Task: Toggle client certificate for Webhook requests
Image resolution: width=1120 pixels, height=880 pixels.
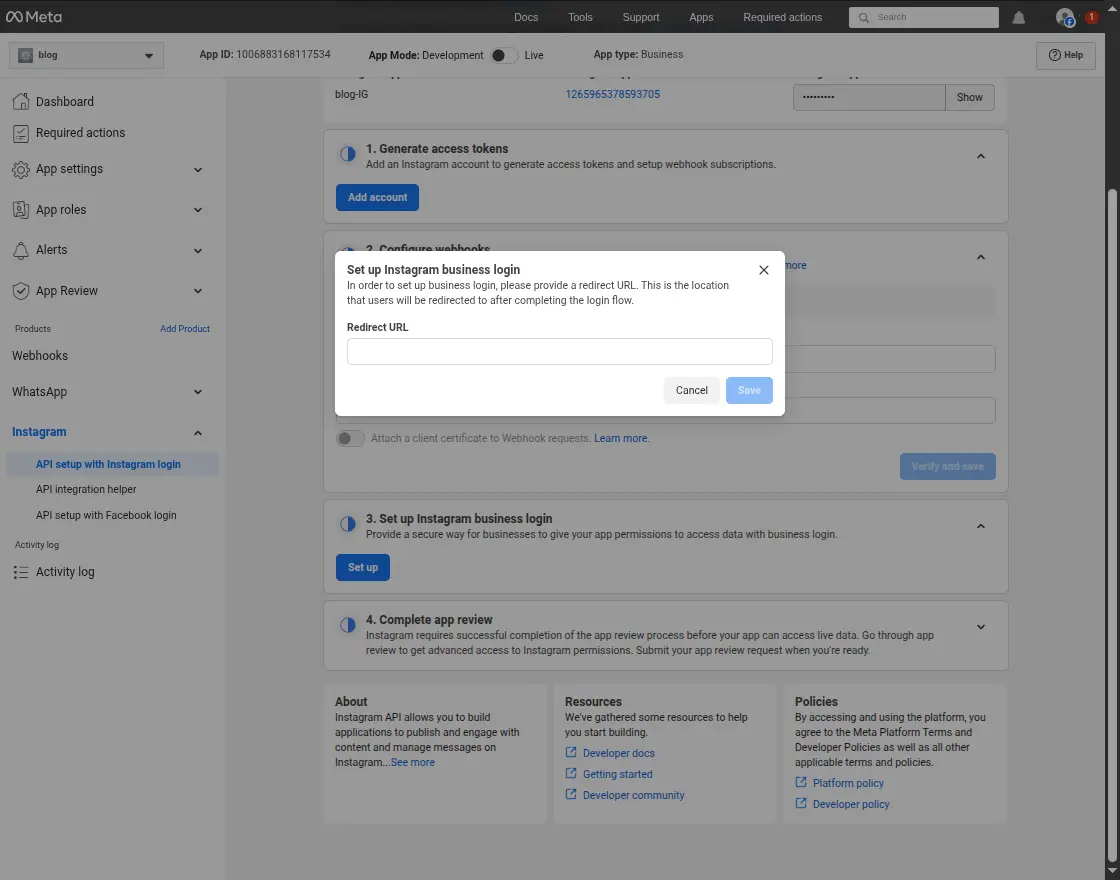Action: pyautogui.click(x=350, y=438)
